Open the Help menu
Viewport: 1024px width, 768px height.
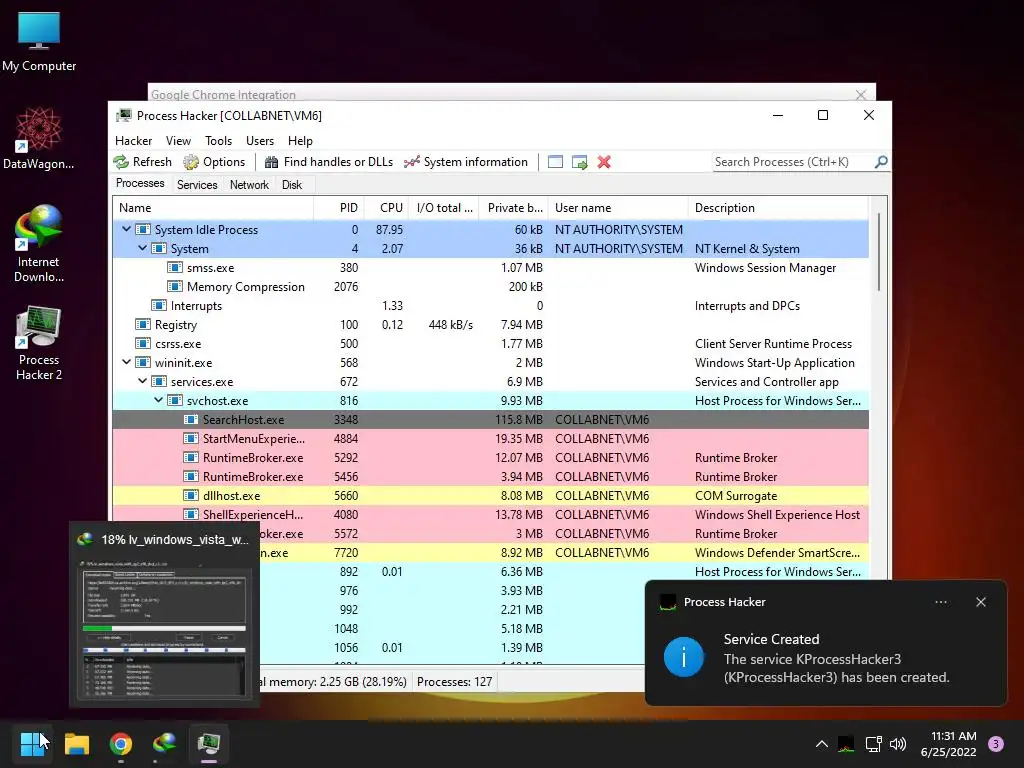point(300,141)
